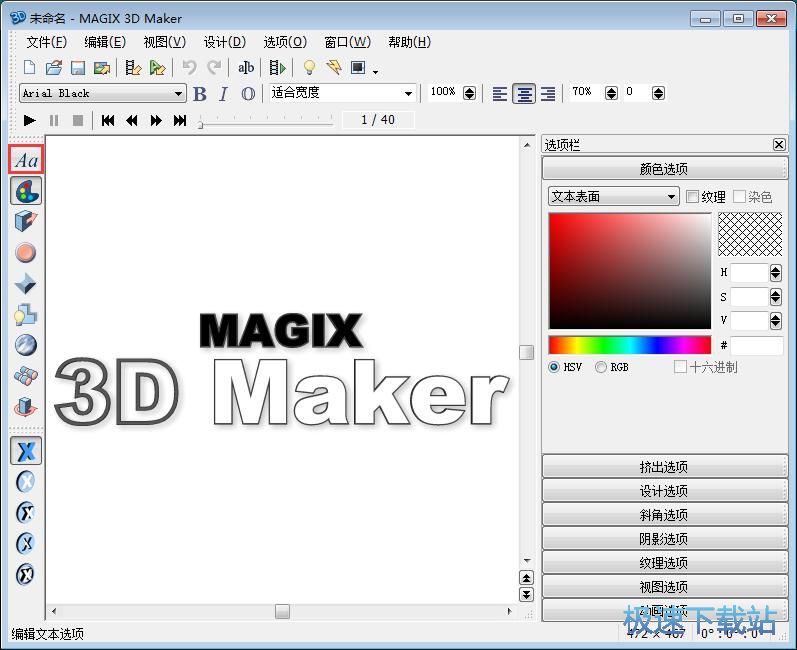
Task: Select the bulb and blocks tool
Action: [x=25, y=315]
